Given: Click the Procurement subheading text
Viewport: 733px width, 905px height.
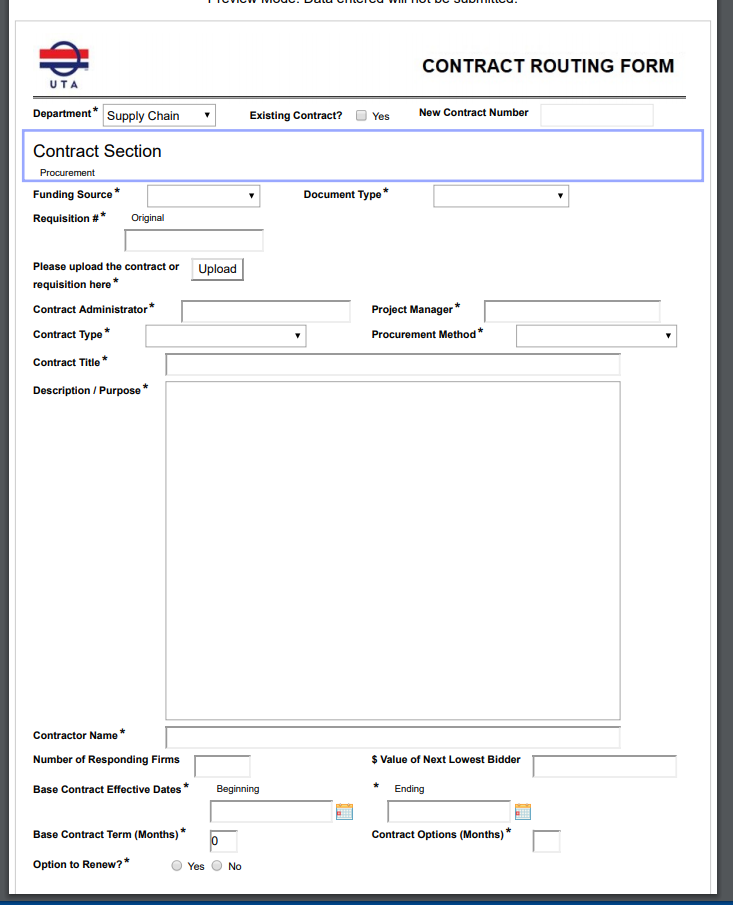Looking at the screenshot, I should [x=67, y=173].
